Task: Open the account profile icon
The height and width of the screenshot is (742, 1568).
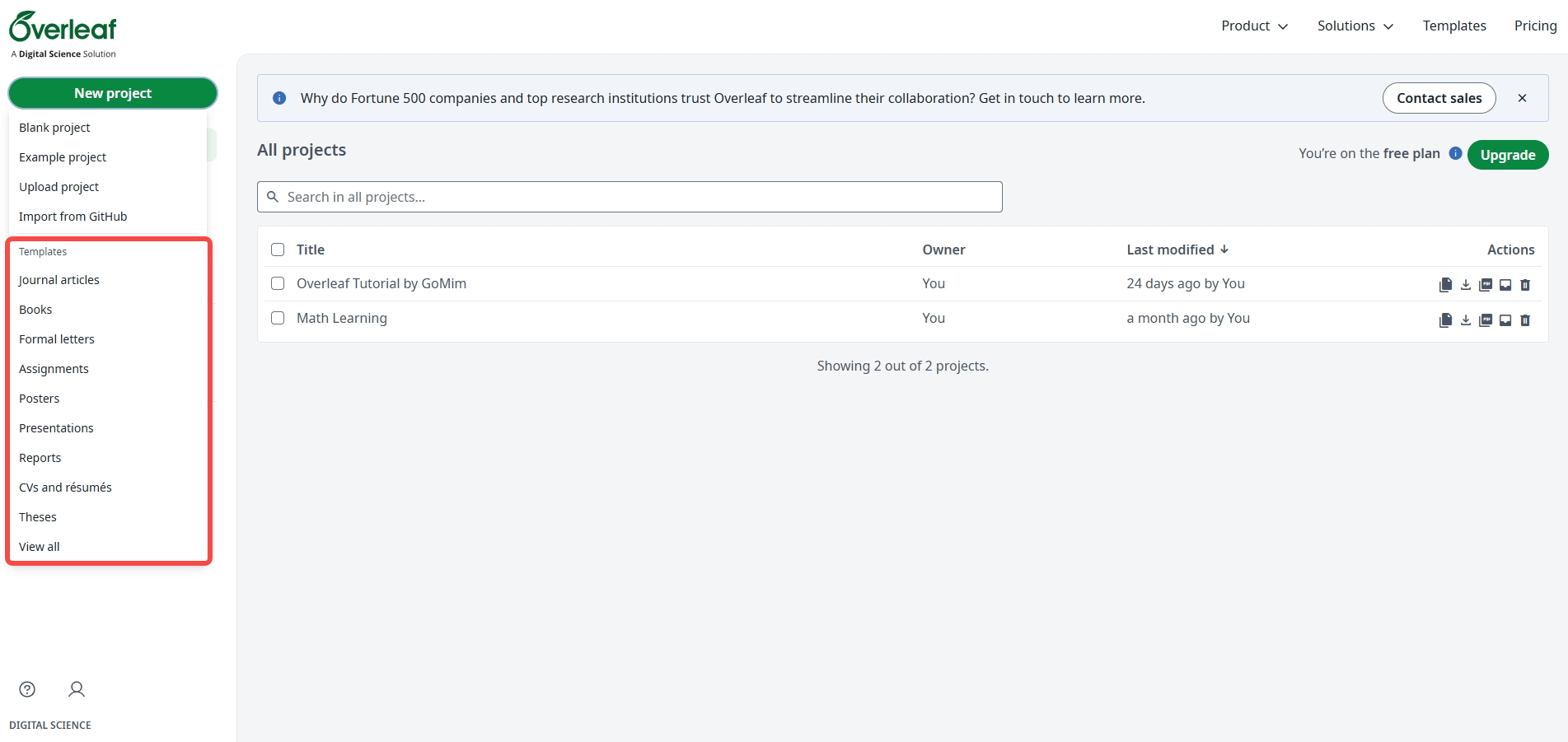Action: [76, 689]
